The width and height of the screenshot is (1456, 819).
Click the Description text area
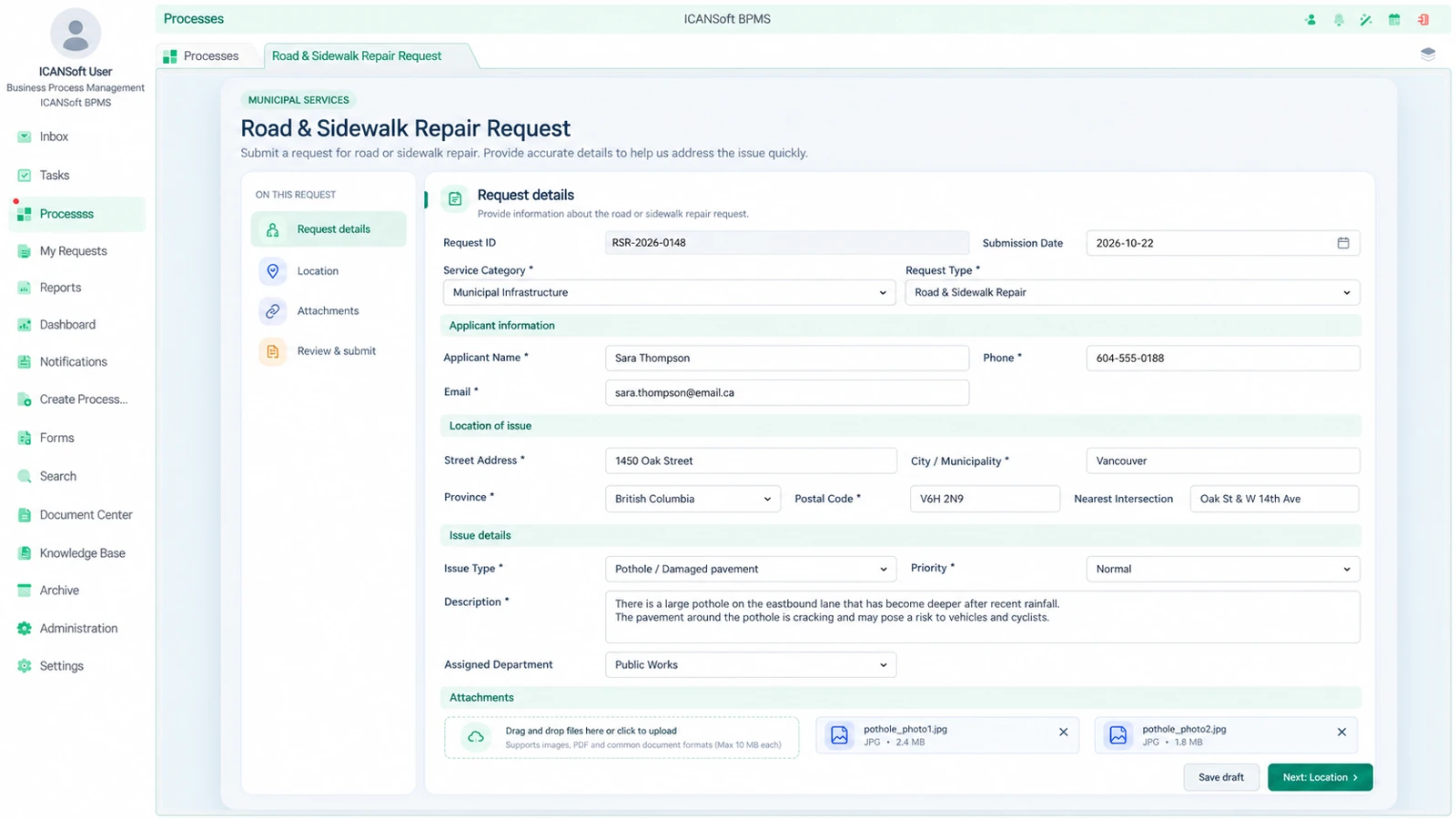(983, 616)
